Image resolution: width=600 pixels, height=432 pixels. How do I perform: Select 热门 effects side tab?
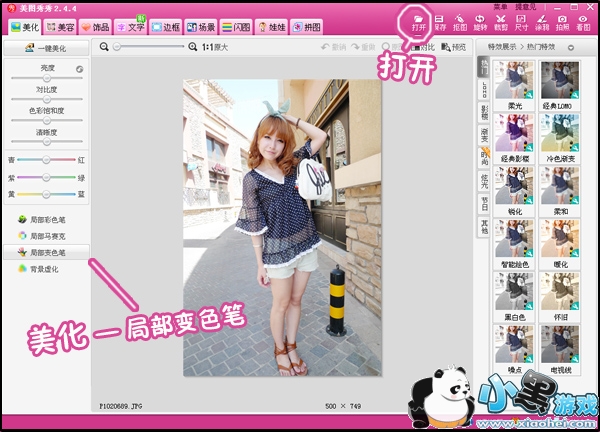click(484, 67)
